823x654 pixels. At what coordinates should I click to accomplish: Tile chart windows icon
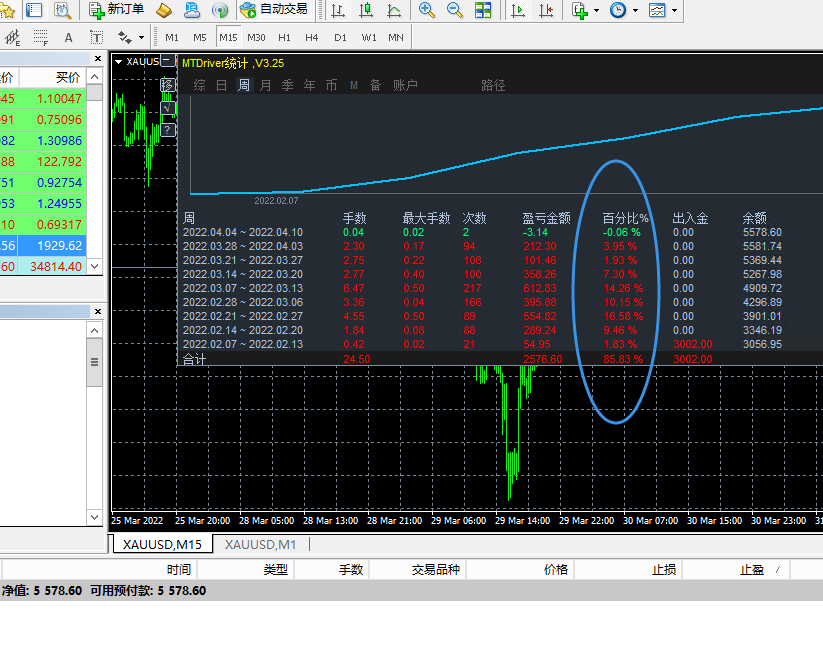(x=483, y=10)
